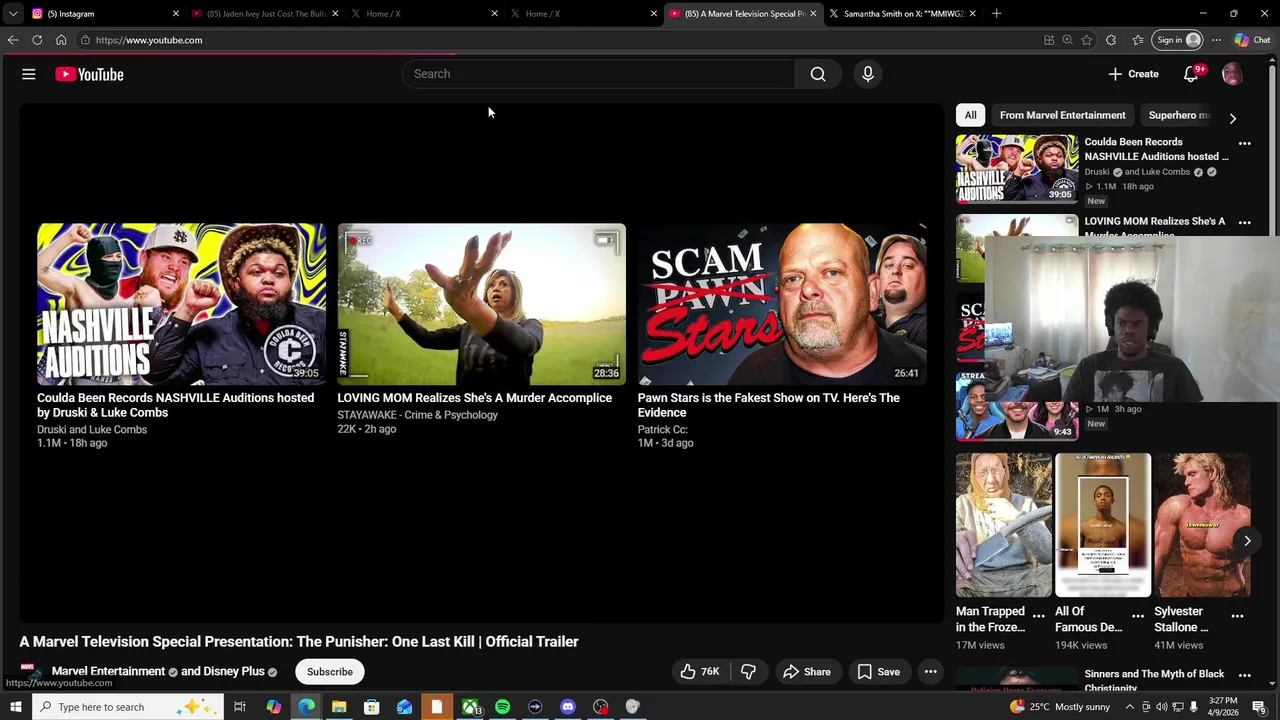The image size is (1280, 720).
Task: Show more filter chips with the arrow
Action: pos(1233,118)
